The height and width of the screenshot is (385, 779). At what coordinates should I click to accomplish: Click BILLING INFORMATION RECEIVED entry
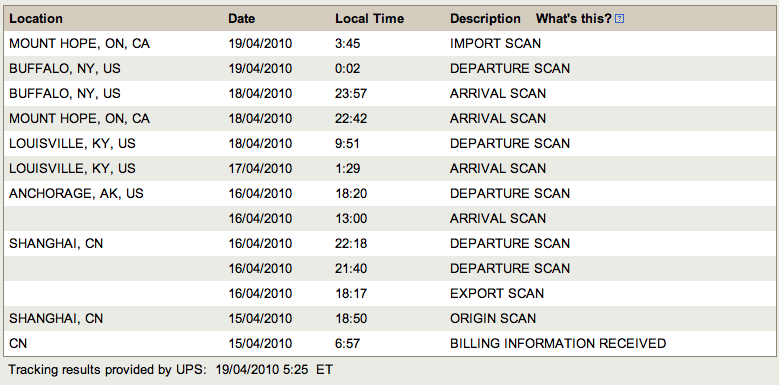558,343
